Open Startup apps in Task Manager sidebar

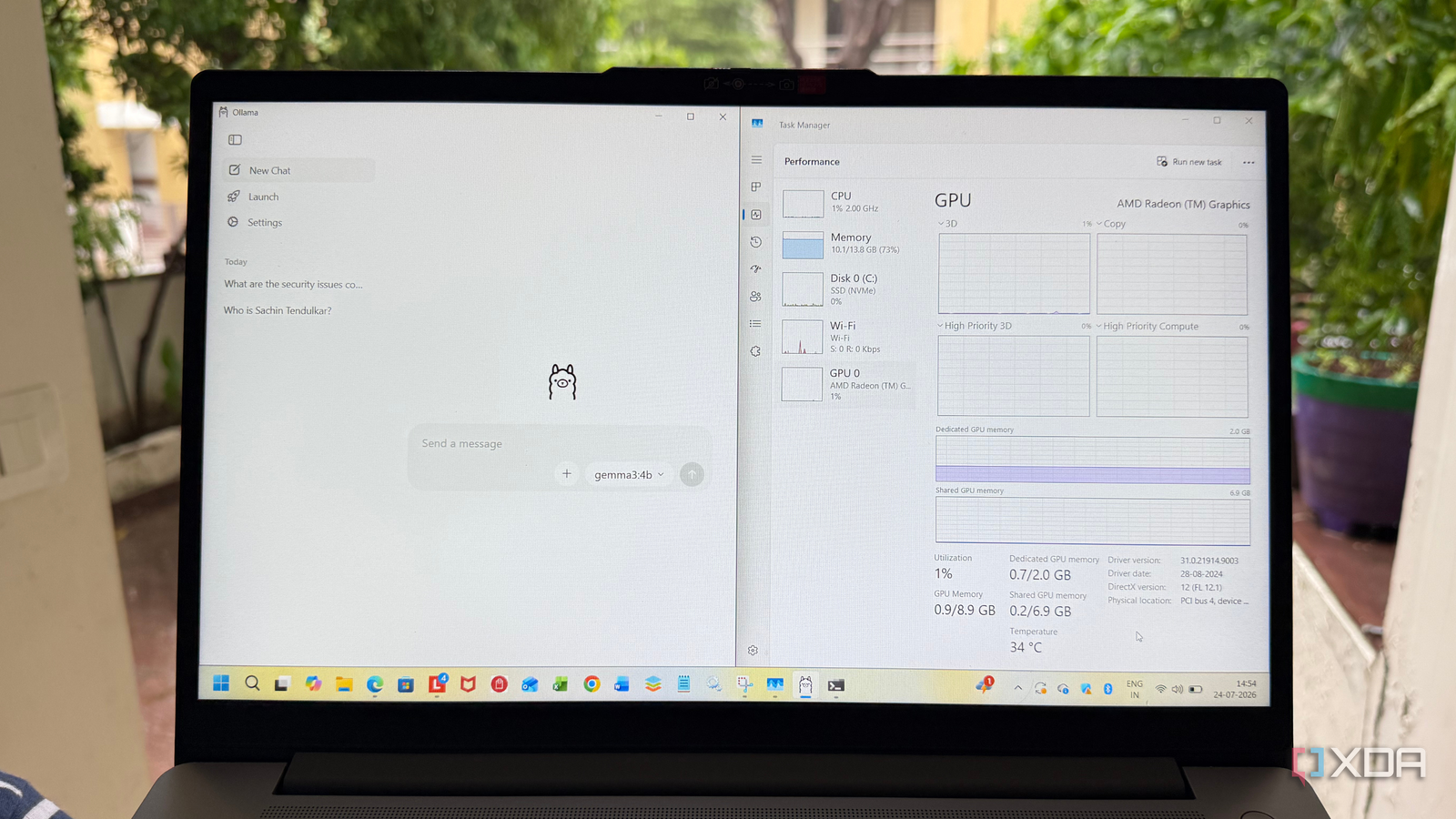pos(755,269)
